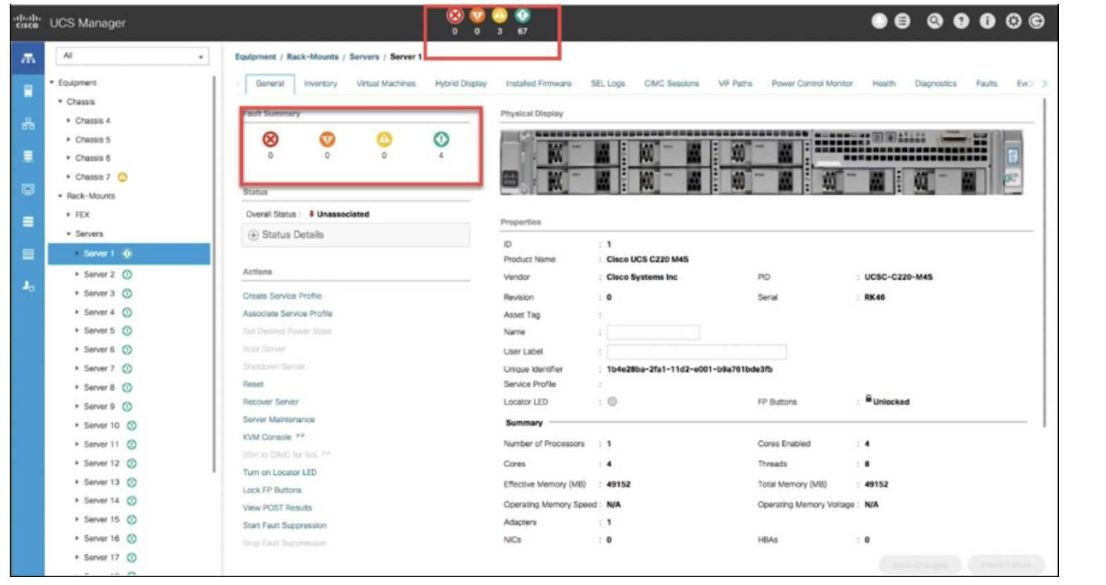
Task: Expand the Chassis 5 tree node
Action: coord(68,140)
